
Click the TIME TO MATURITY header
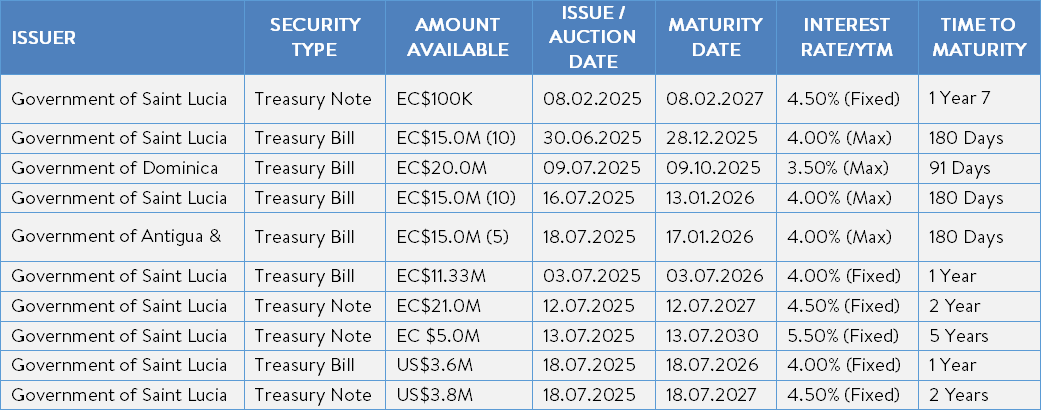click(979, 37)
